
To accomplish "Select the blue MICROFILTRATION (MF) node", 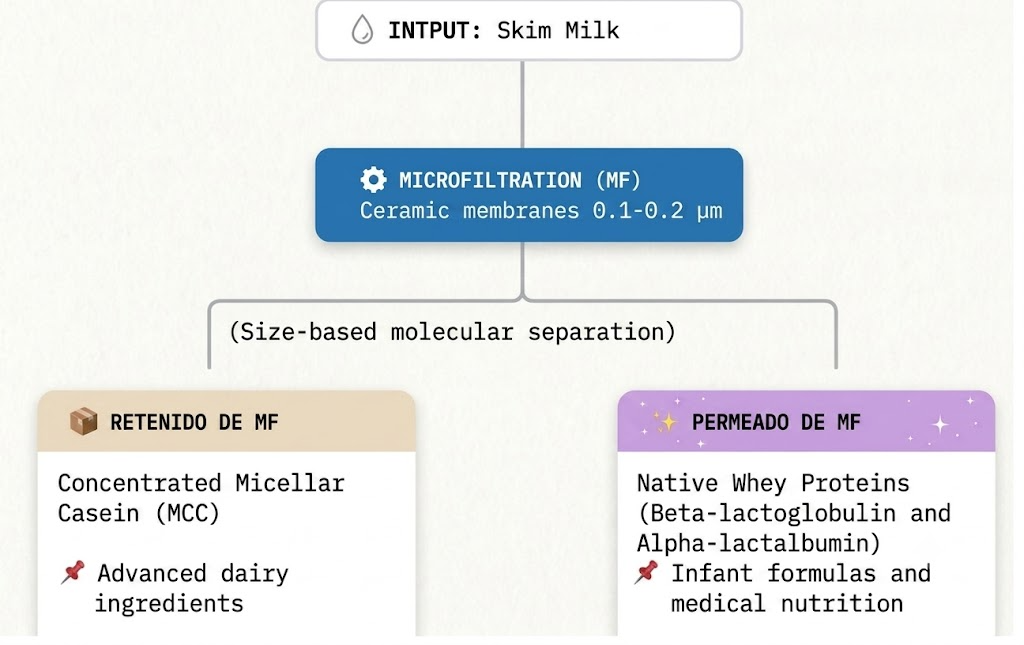I will (x=529, y=195).
